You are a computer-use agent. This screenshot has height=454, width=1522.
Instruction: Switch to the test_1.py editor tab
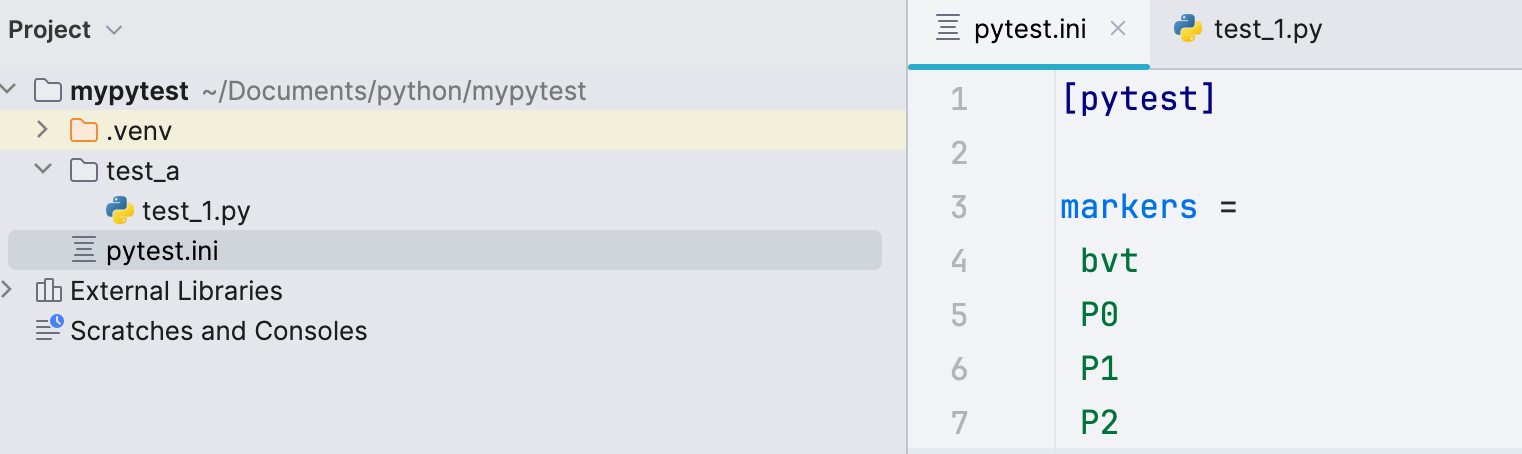click(x=1267, y=30)
